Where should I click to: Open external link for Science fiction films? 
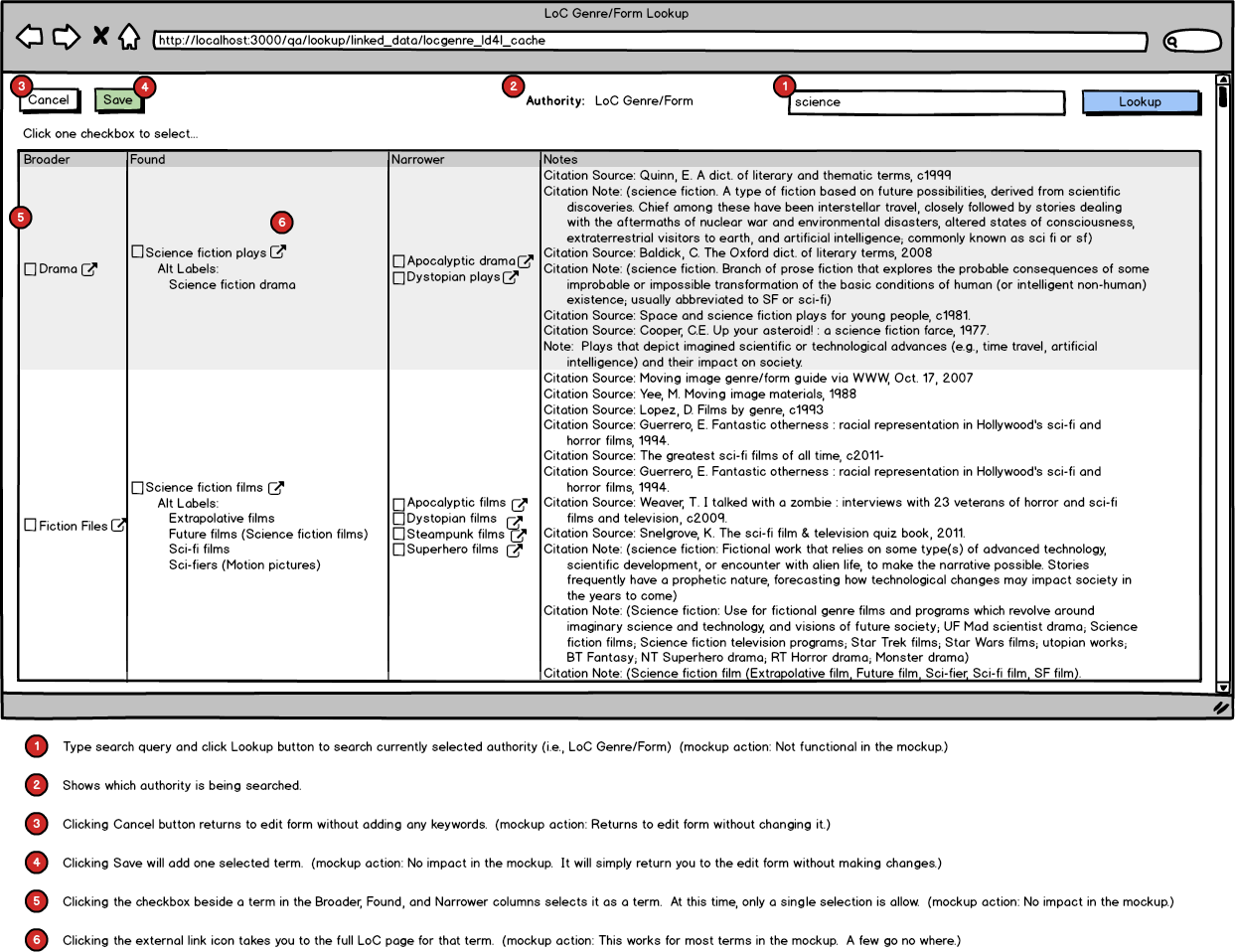tap(276, 487)
